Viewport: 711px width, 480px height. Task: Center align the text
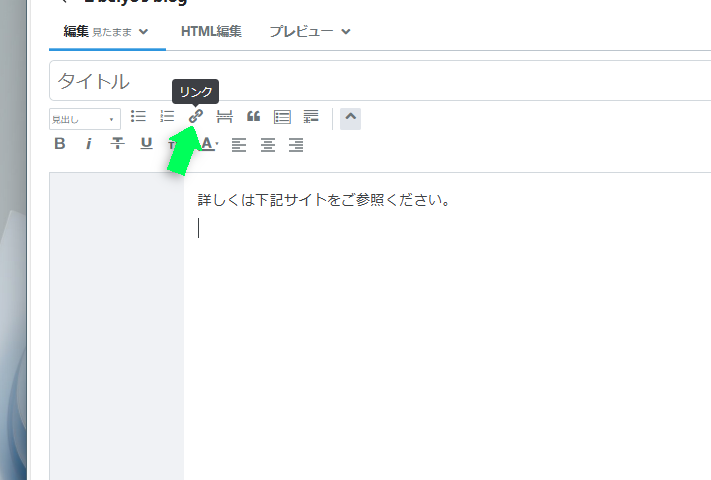click(268, 145)
